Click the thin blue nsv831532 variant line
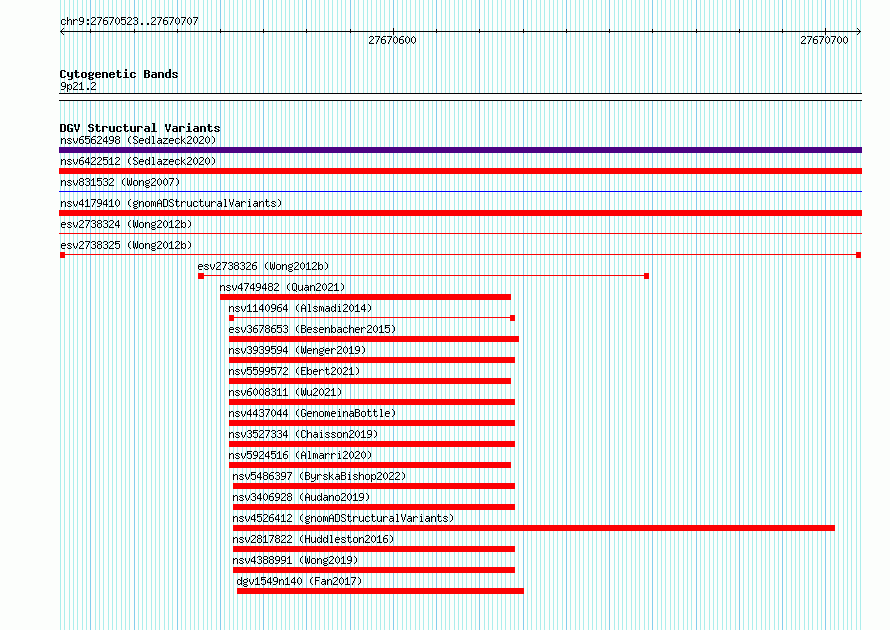The width and height of the screenshot is (890, 630). (x=460, y=191)
